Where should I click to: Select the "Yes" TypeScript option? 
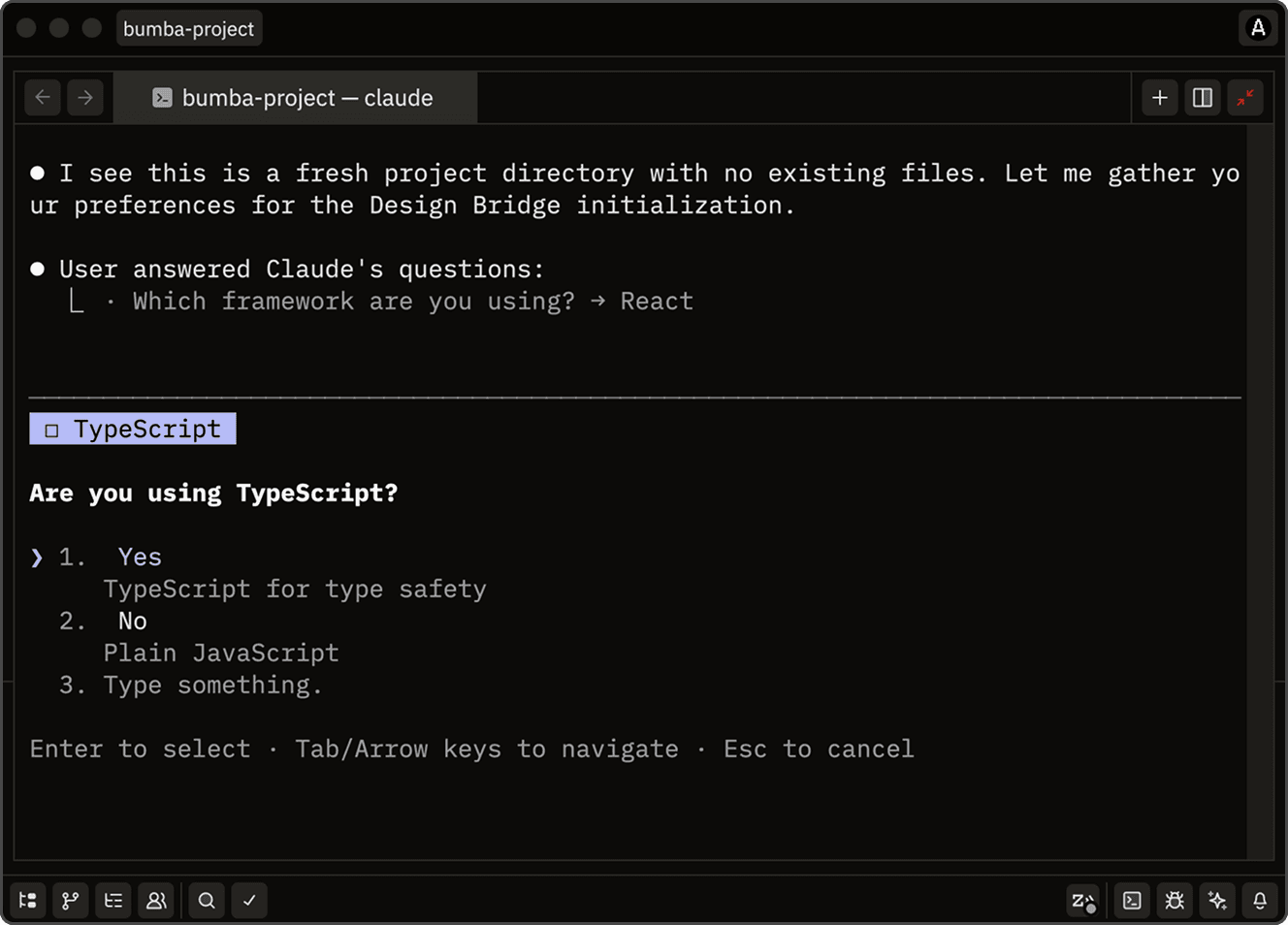140,557
